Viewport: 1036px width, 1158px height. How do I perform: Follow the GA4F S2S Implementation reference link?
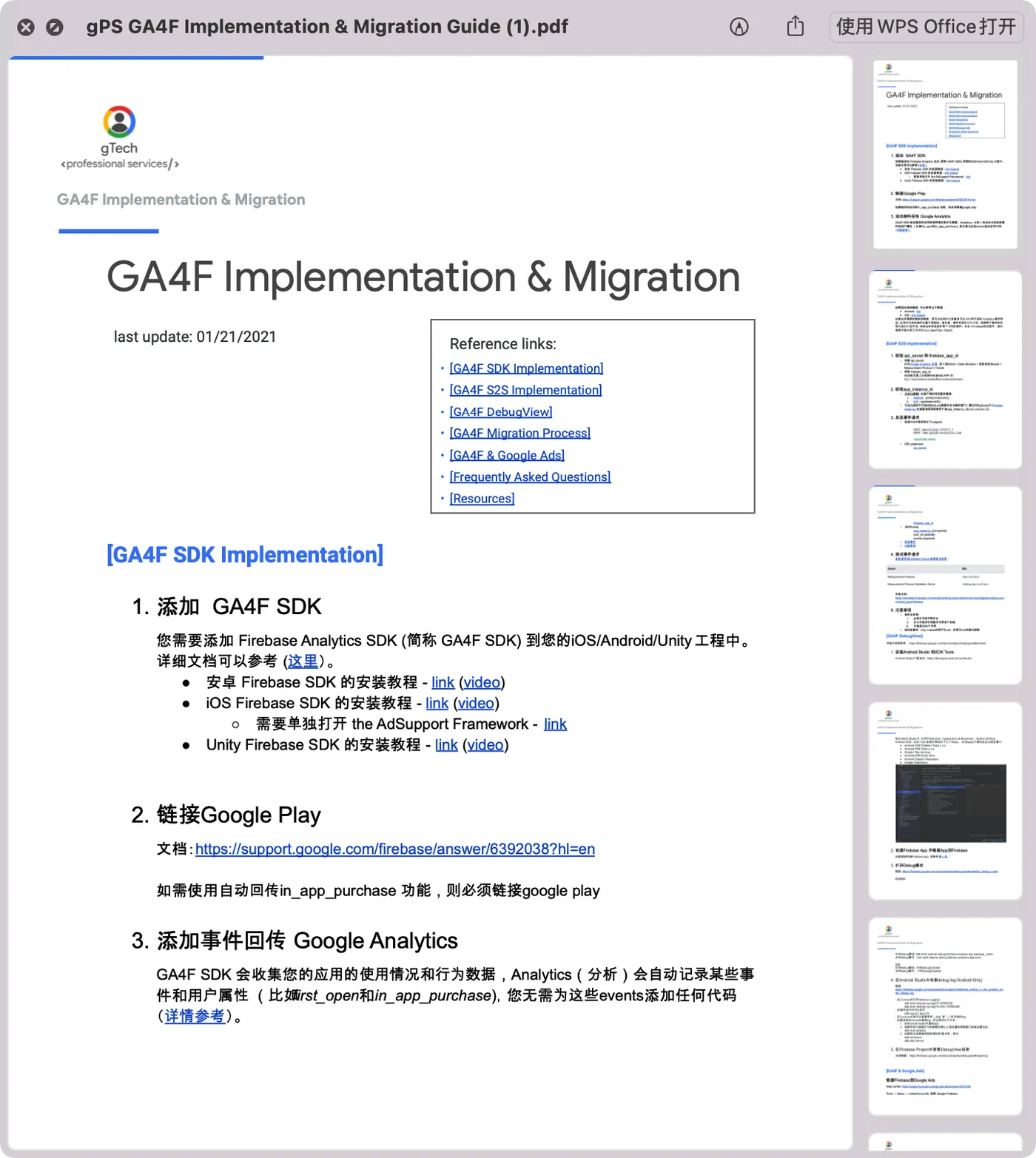[x=525, y=390]
